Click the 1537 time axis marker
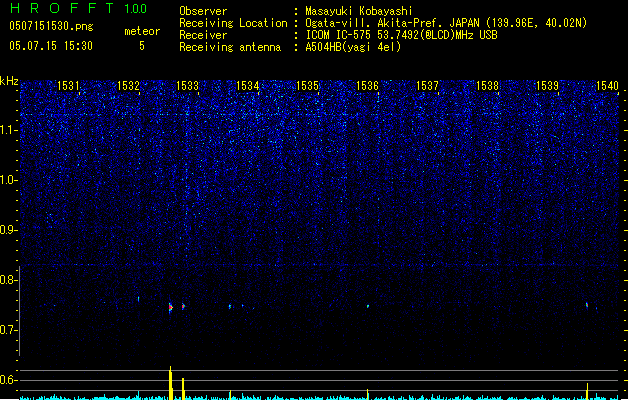 click(x=427, y=86)
